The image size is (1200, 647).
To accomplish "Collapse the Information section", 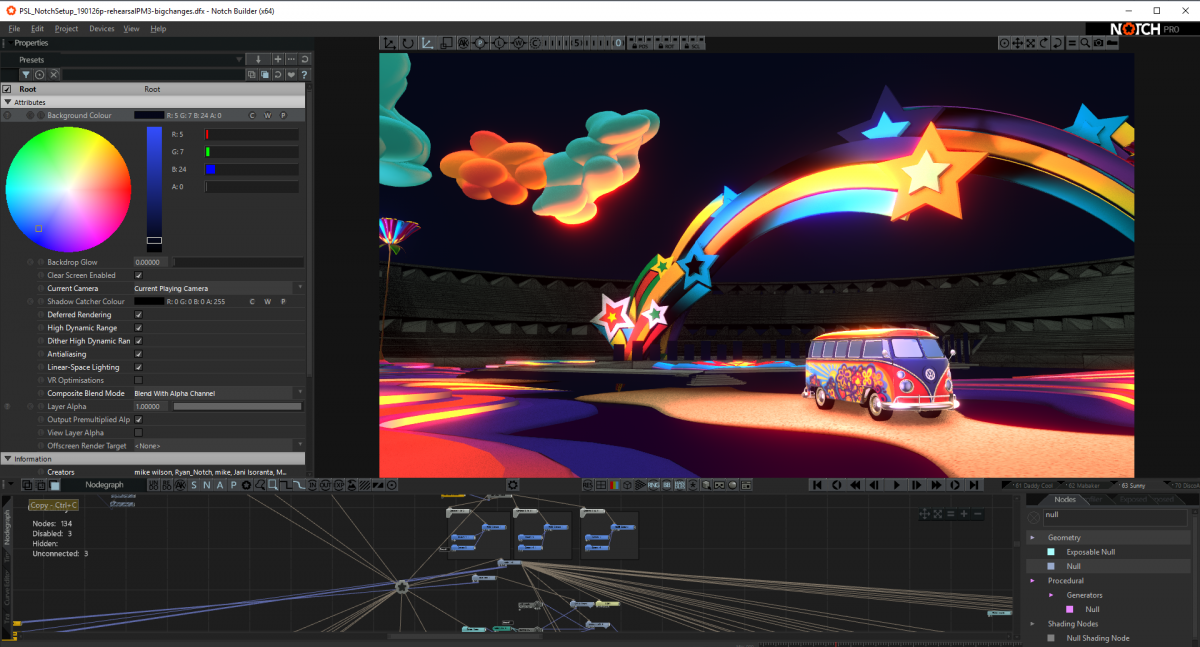I will coord(8,459).
